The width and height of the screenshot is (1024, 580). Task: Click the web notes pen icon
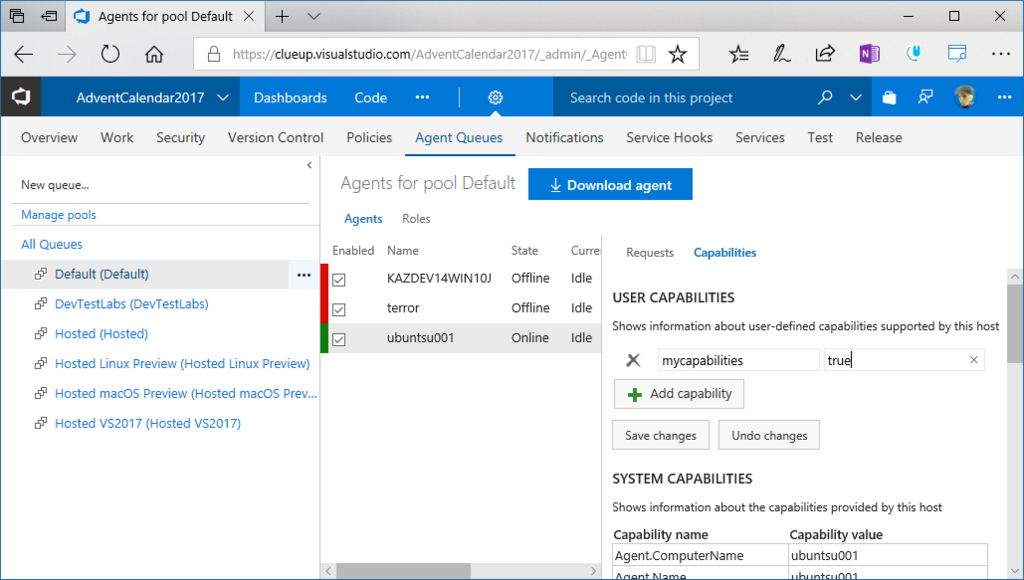click(782, 54)
